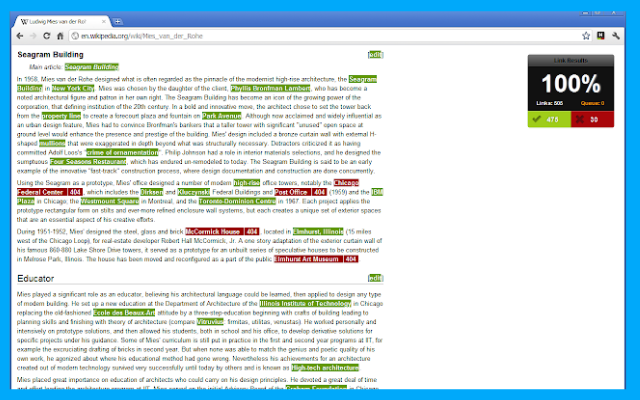Show valid links count 475

[549, 119]
